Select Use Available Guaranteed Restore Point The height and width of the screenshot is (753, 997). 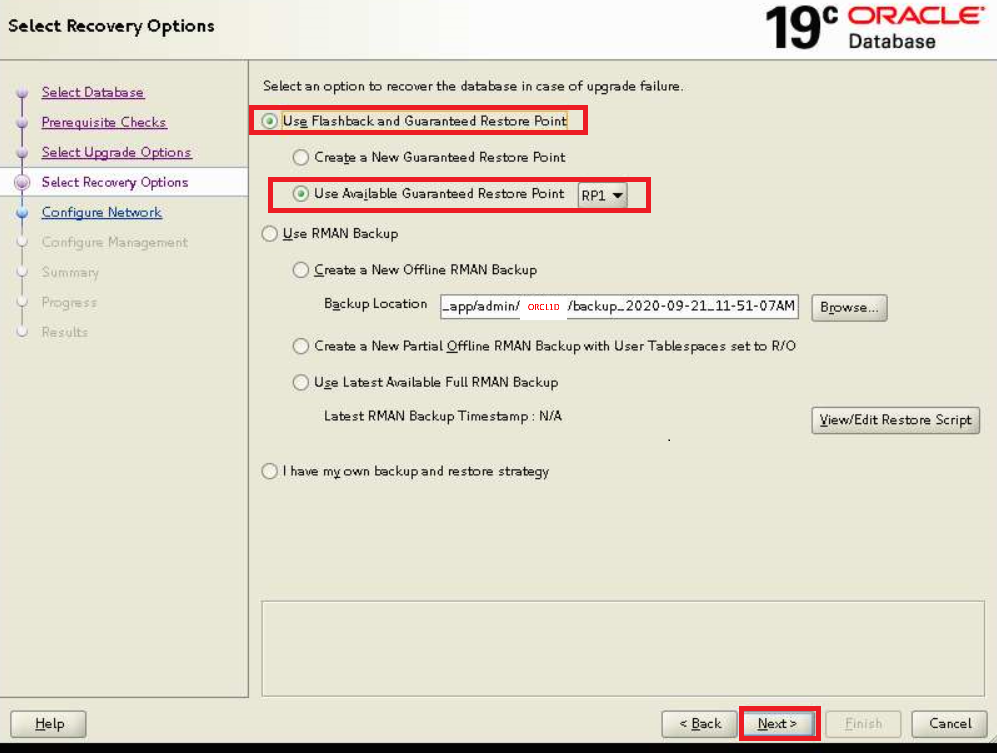(x=301, y=194)
